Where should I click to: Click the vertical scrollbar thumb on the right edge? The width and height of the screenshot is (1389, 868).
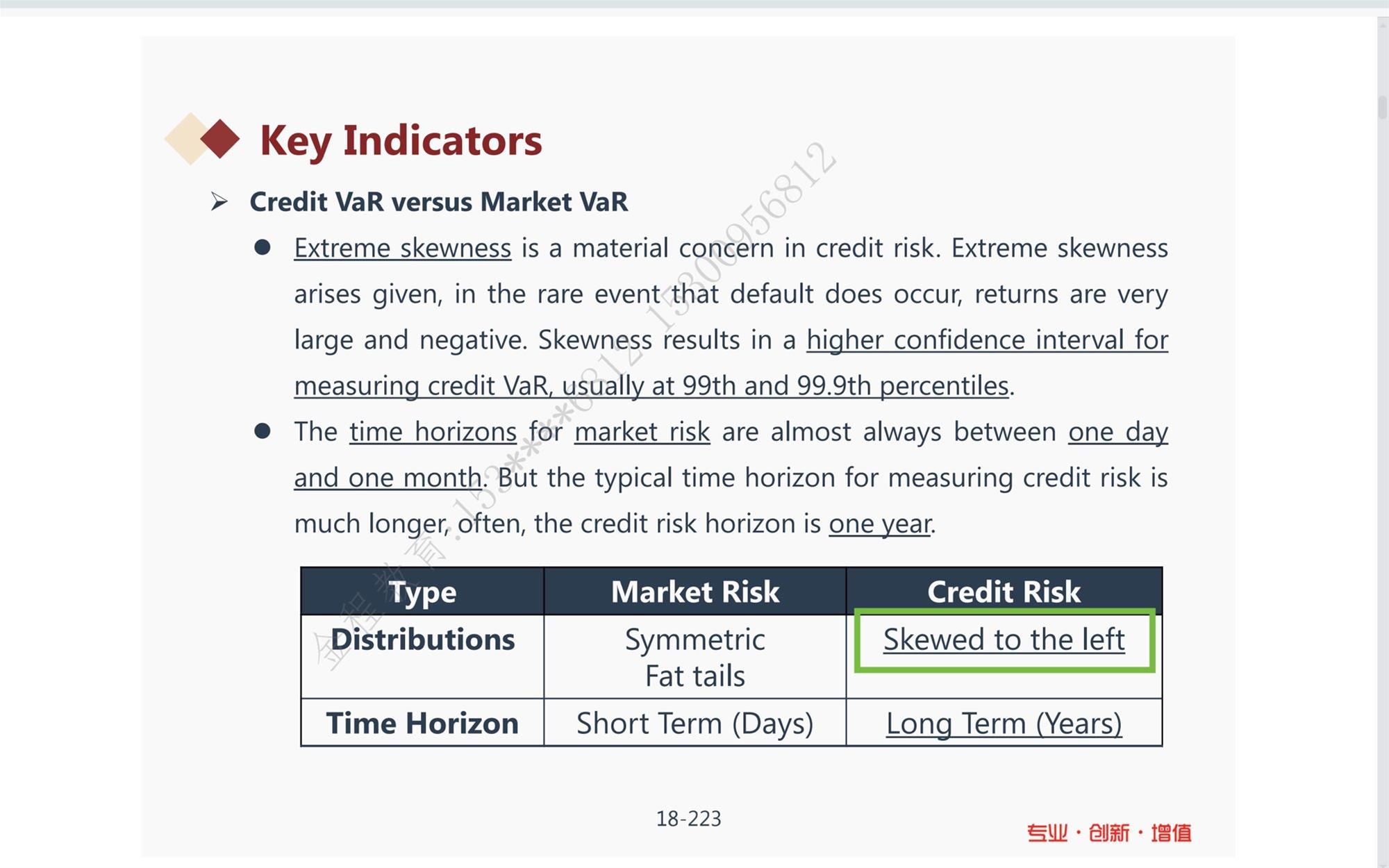[1382, 108]
